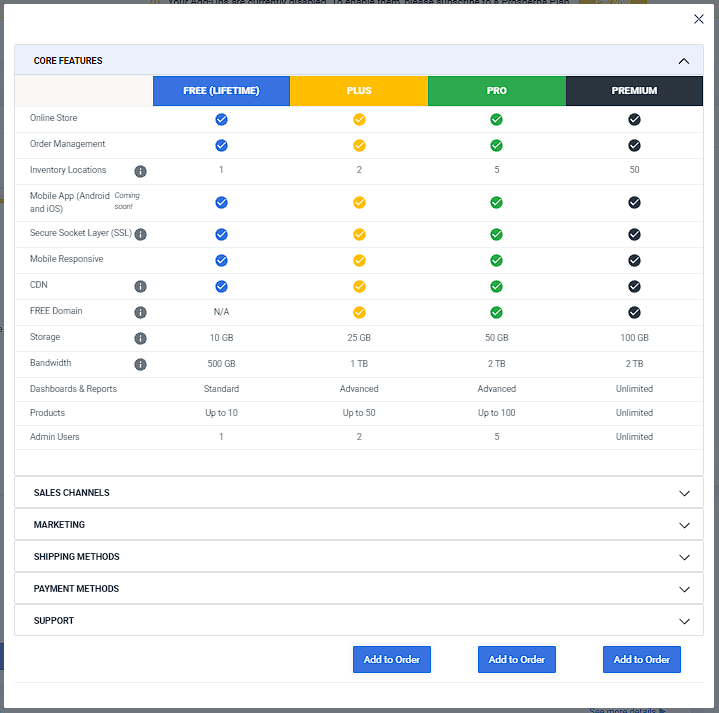The height and width of the screenshot is (713, 719).
Task: Click the CDN info icon
Action: click(x=140, y=287)
